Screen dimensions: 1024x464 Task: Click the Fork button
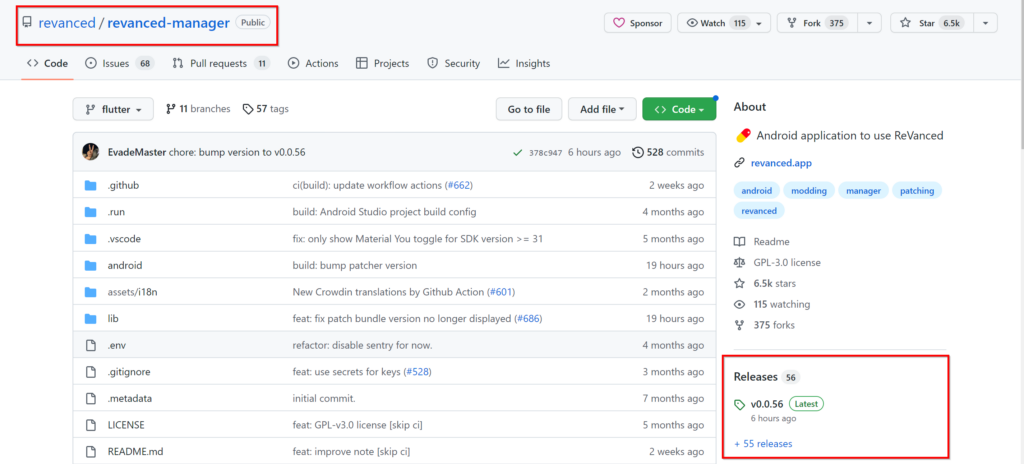[x=817, y=23]
